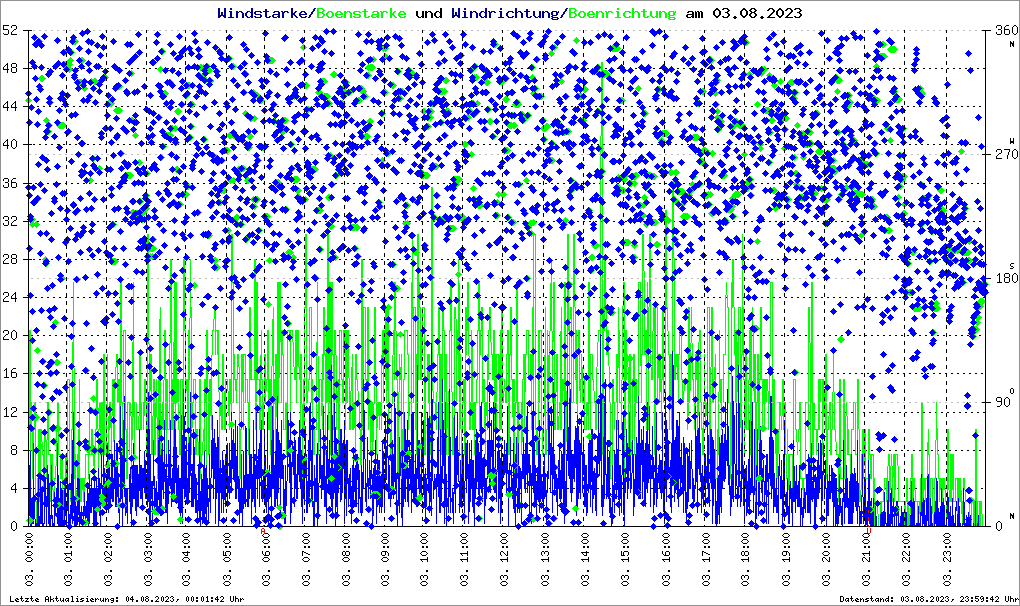Click the "S" compass letter above 180
The image size is (1020, 606).
(x=1012, y=265)
